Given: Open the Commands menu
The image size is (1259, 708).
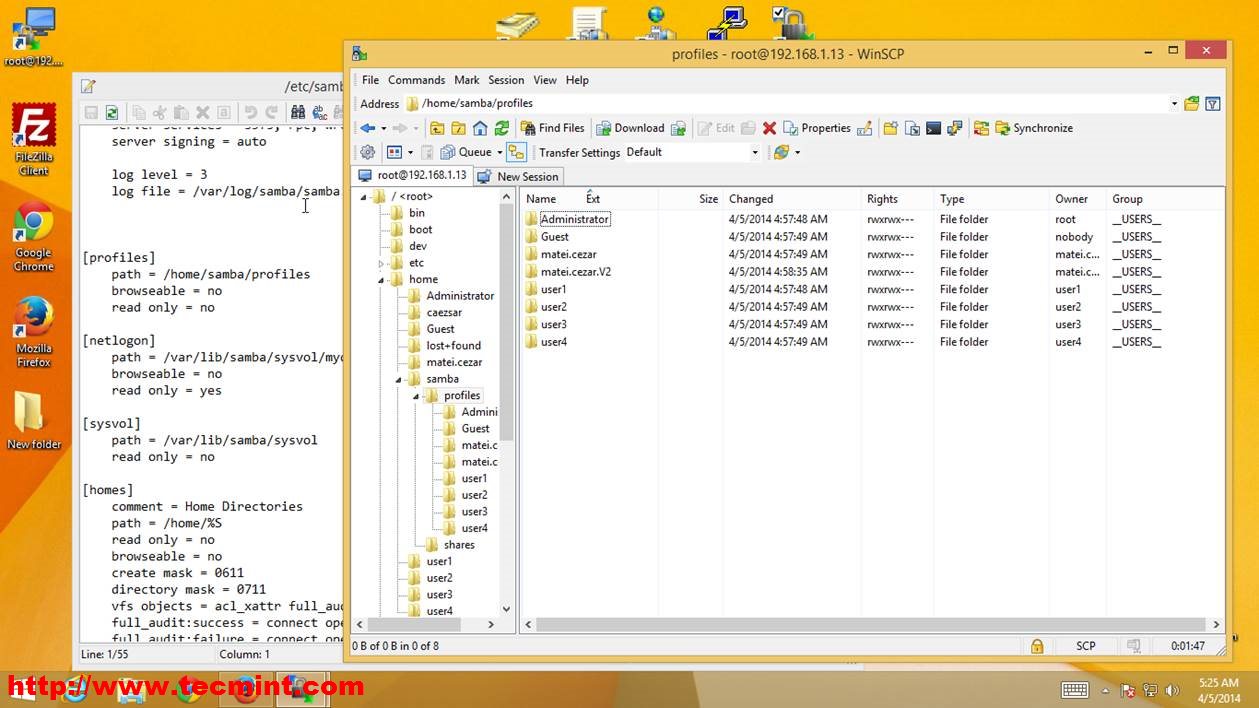Looking at the screenshot, I should [416, 80].
